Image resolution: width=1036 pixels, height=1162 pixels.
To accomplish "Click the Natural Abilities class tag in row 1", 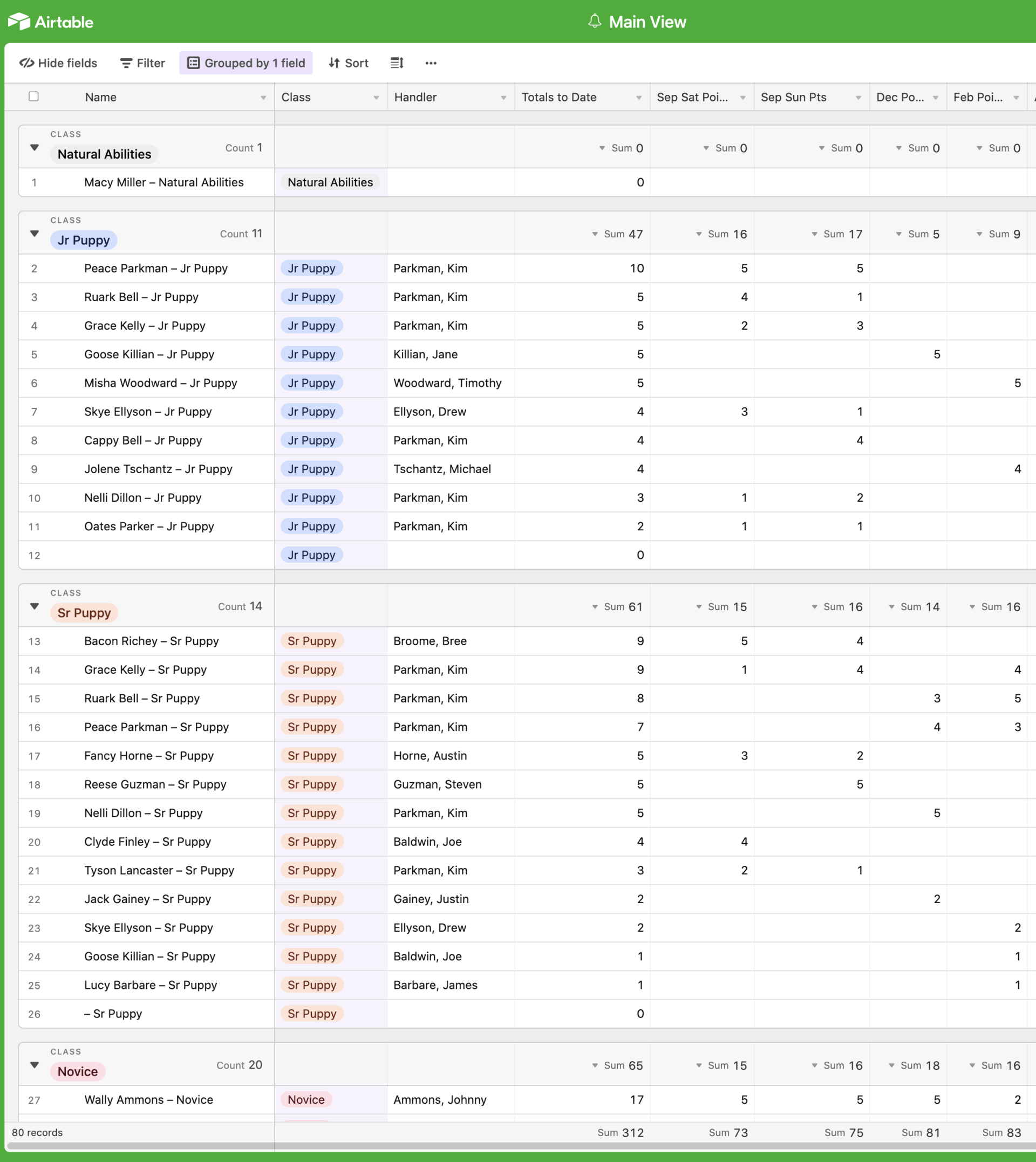I will coord(330,182).
